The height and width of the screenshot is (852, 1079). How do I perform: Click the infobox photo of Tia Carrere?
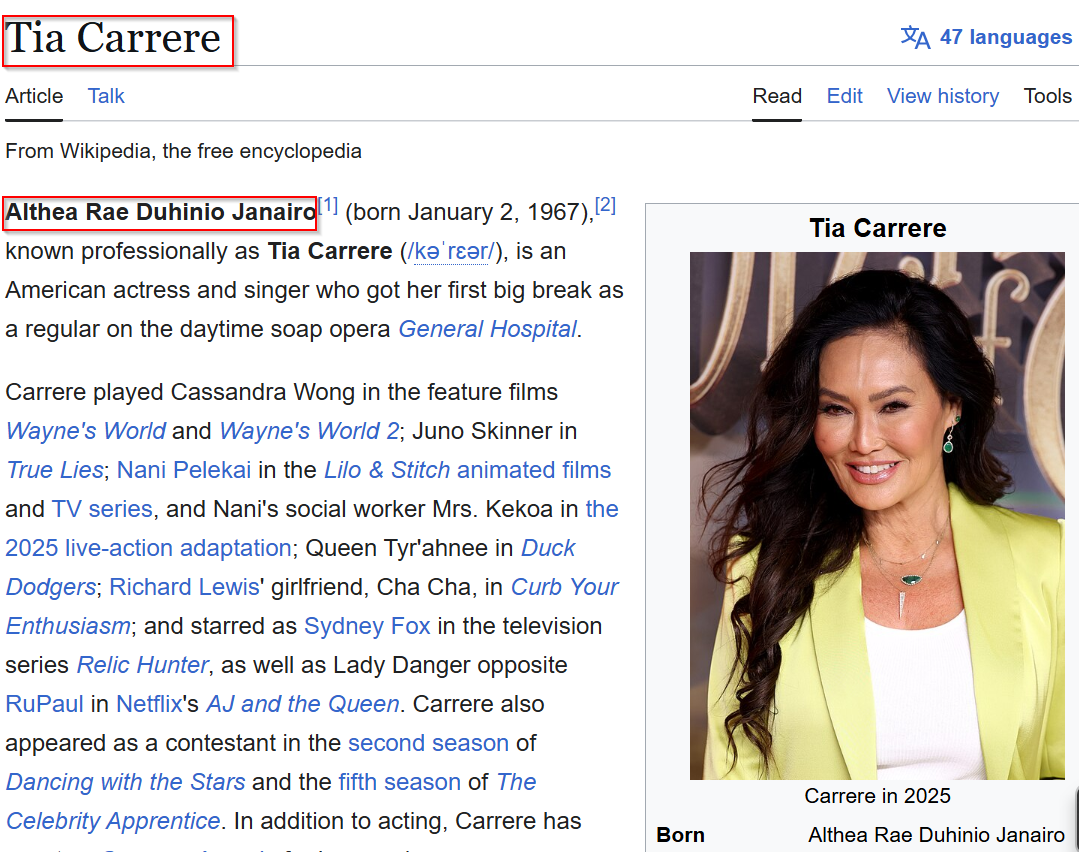876,515
